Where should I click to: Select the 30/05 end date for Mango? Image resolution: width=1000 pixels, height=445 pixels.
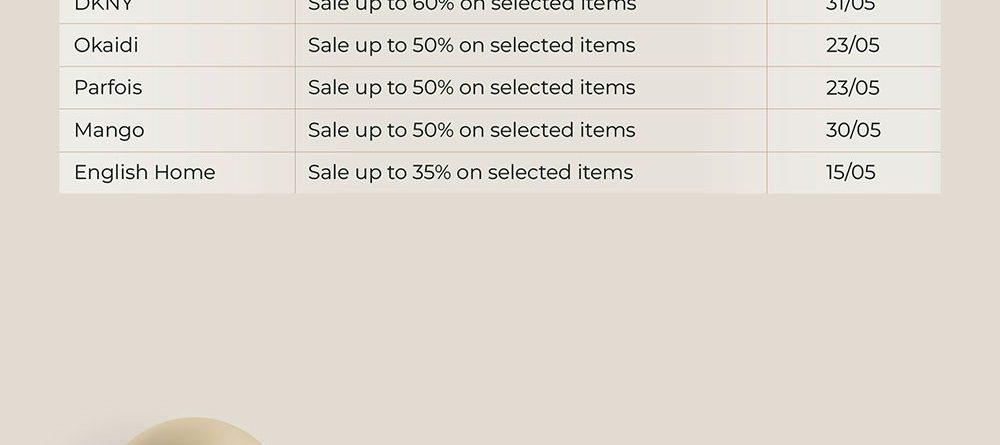853,130
